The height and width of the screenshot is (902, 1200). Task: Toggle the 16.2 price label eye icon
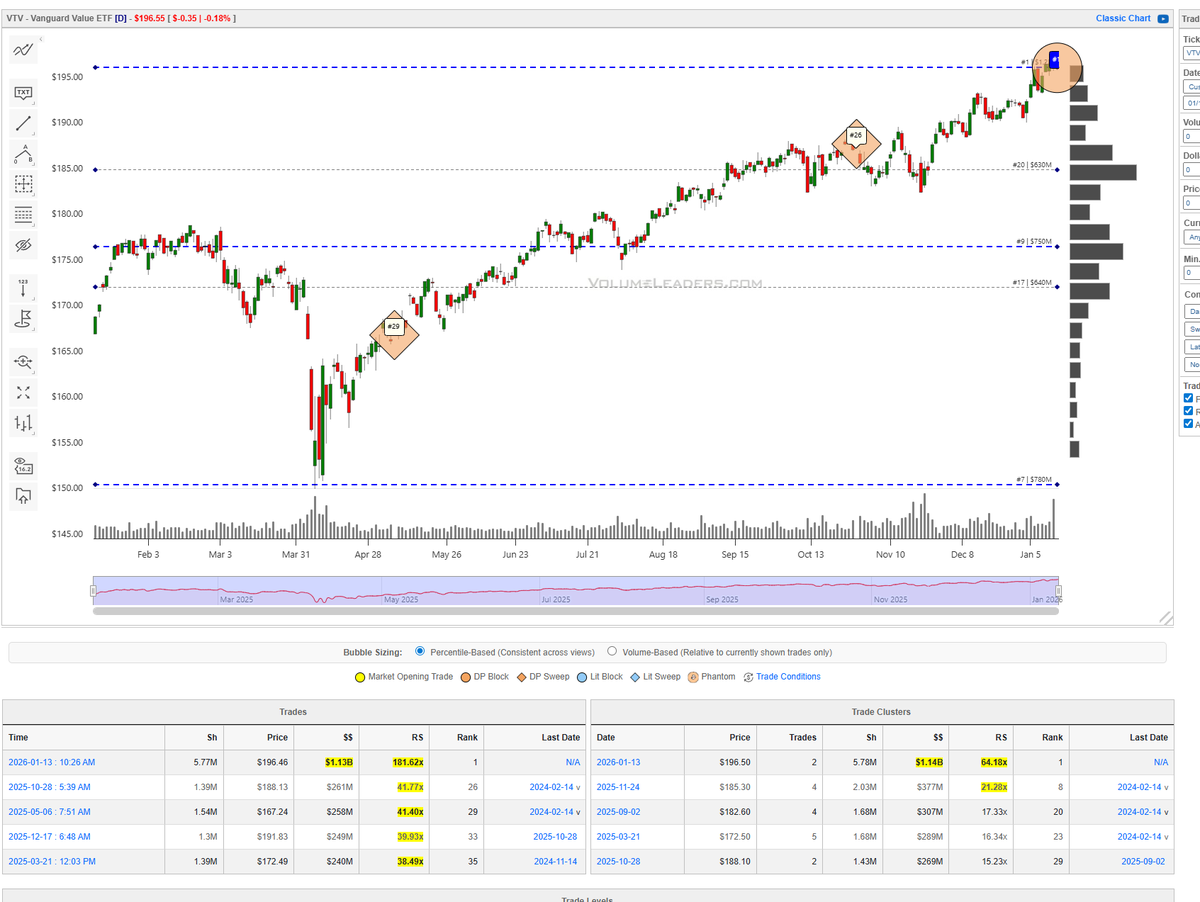[x=23, y=465]
